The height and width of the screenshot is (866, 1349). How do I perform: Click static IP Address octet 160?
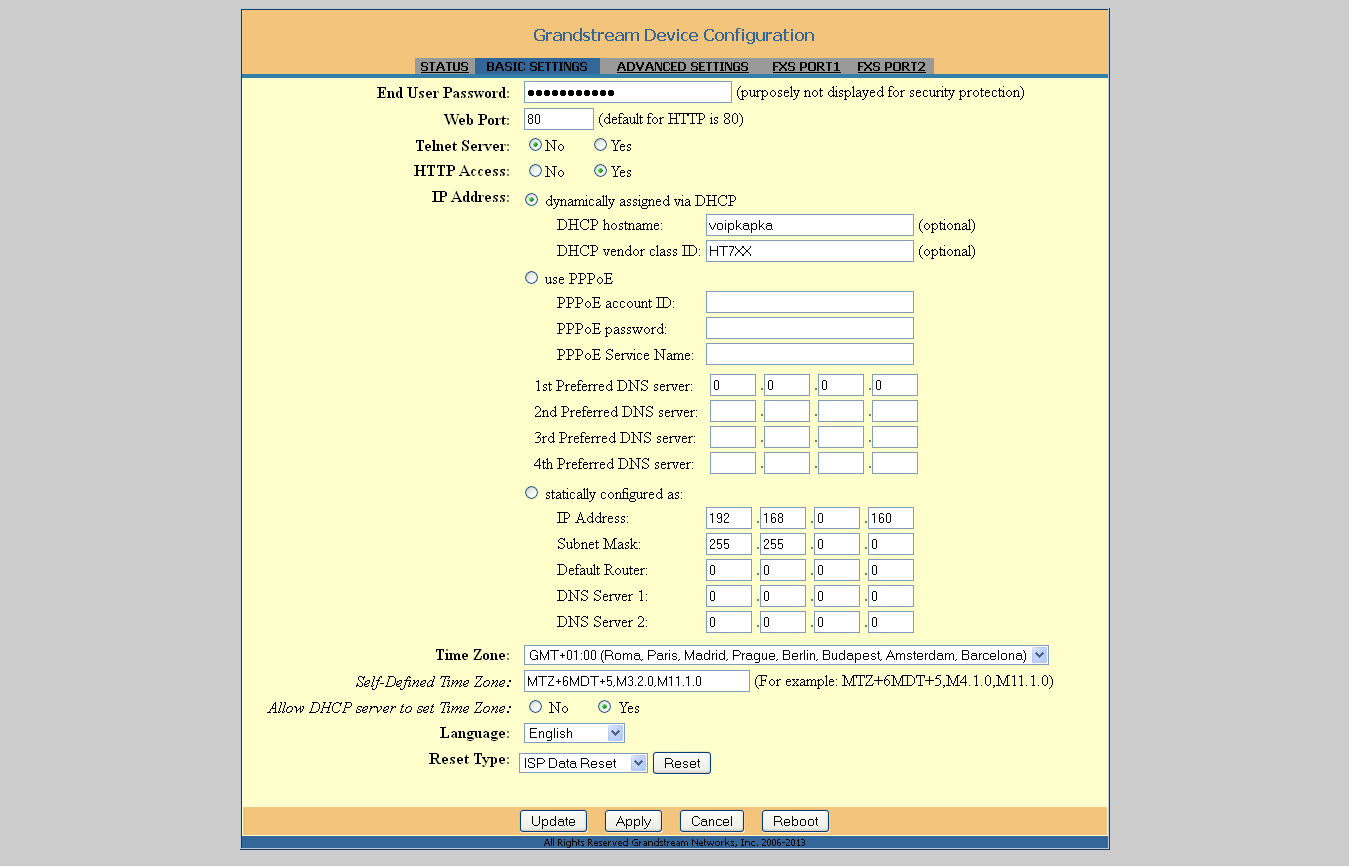pos(891,518)
